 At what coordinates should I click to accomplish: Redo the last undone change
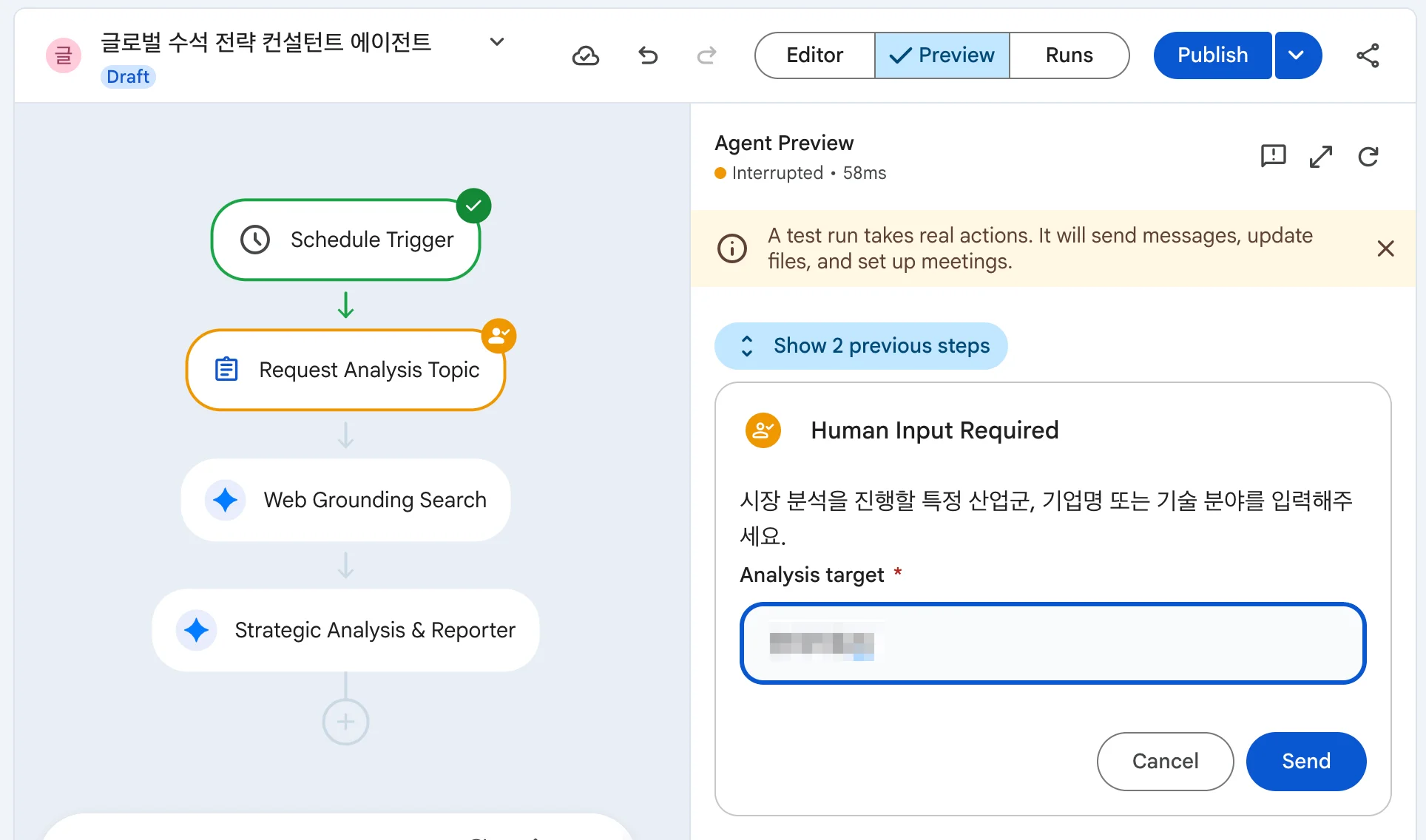coord(707,55)
